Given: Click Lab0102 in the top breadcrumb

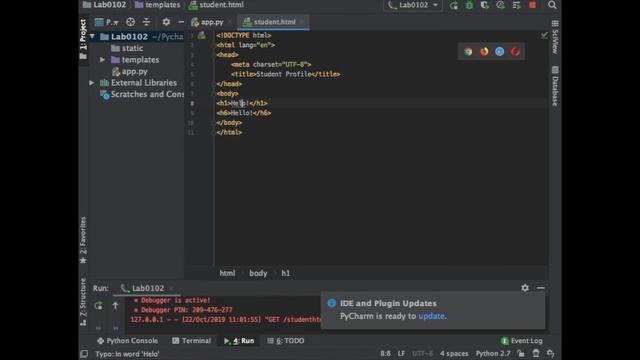Looking at the screenshot, I should pos(104,5).
